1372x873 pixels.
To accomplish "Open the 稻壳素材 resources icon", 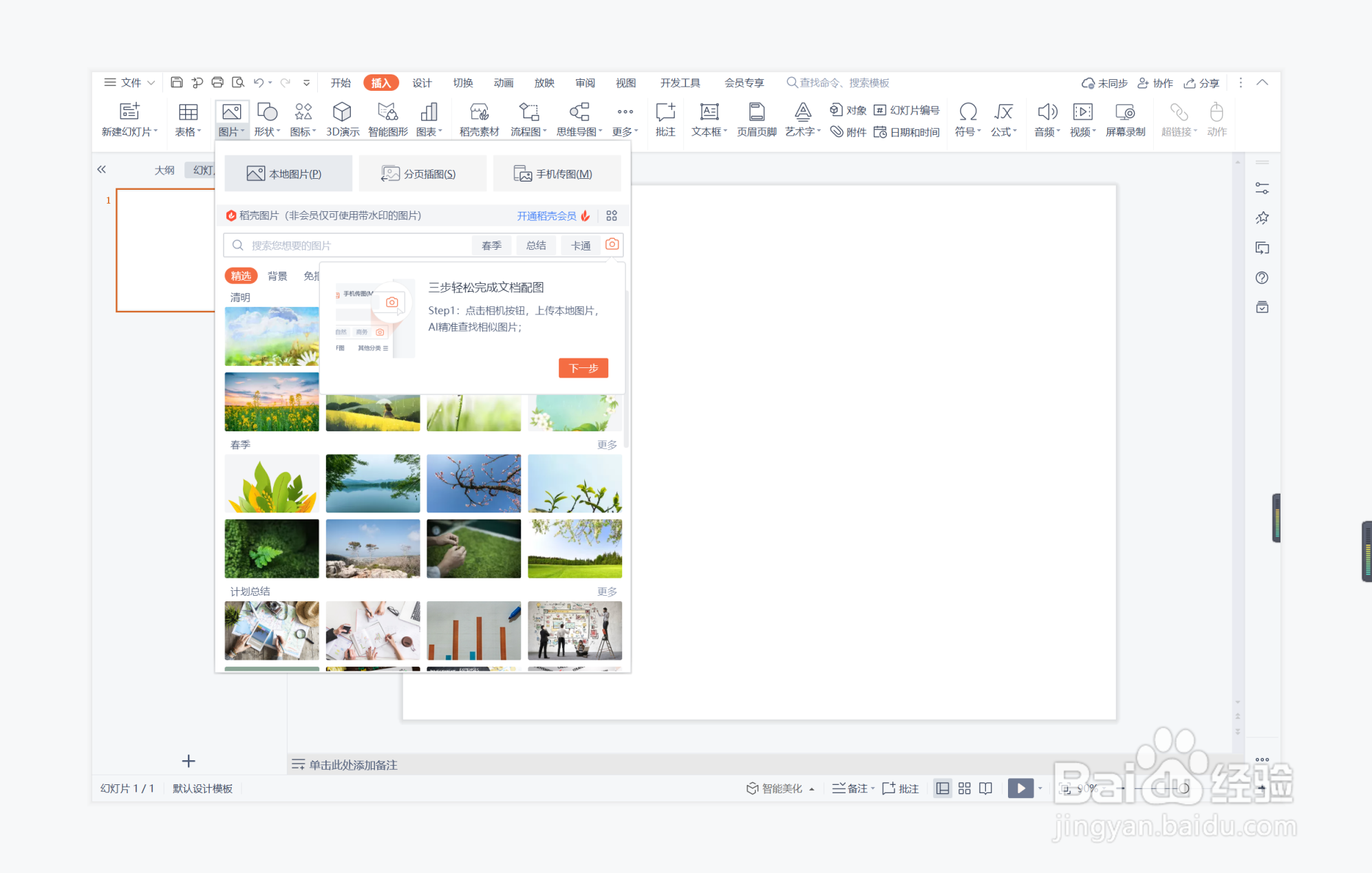I will click(480, 120).
